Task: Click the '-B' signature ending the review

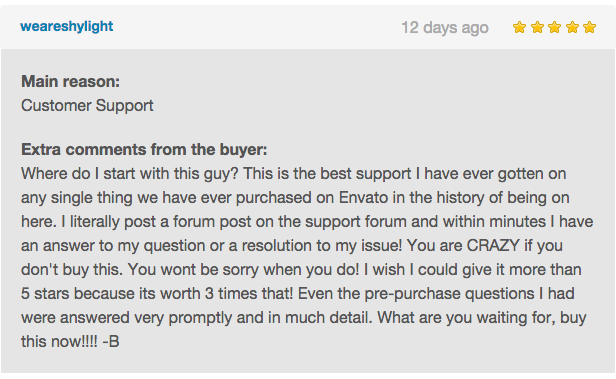Action: [x=111, y=341]
